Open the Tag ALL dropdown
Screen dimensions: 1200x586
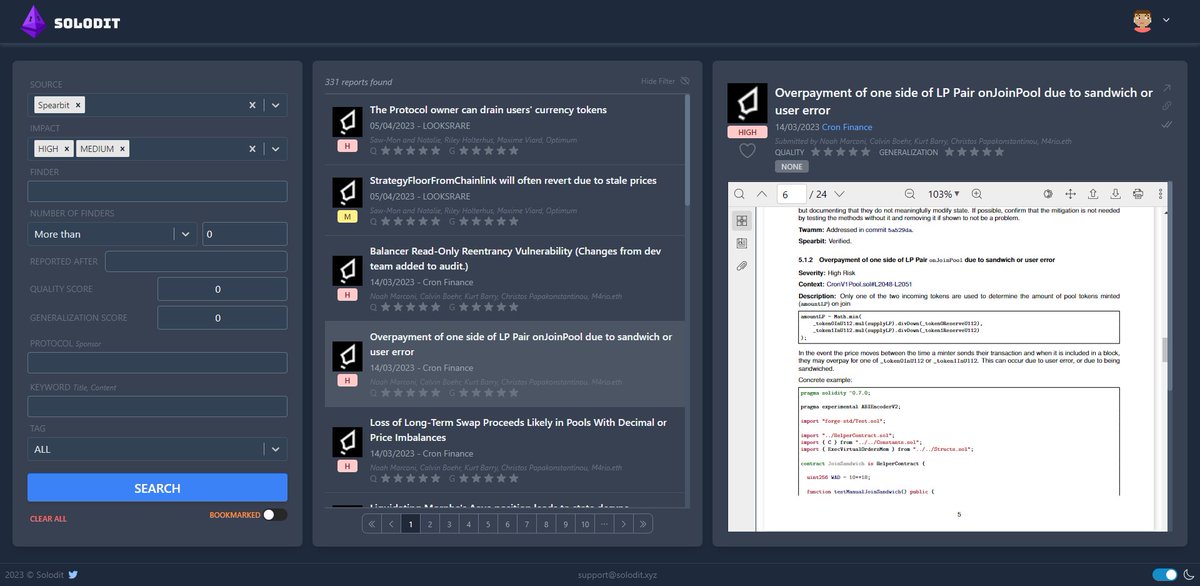pos(157,449)
